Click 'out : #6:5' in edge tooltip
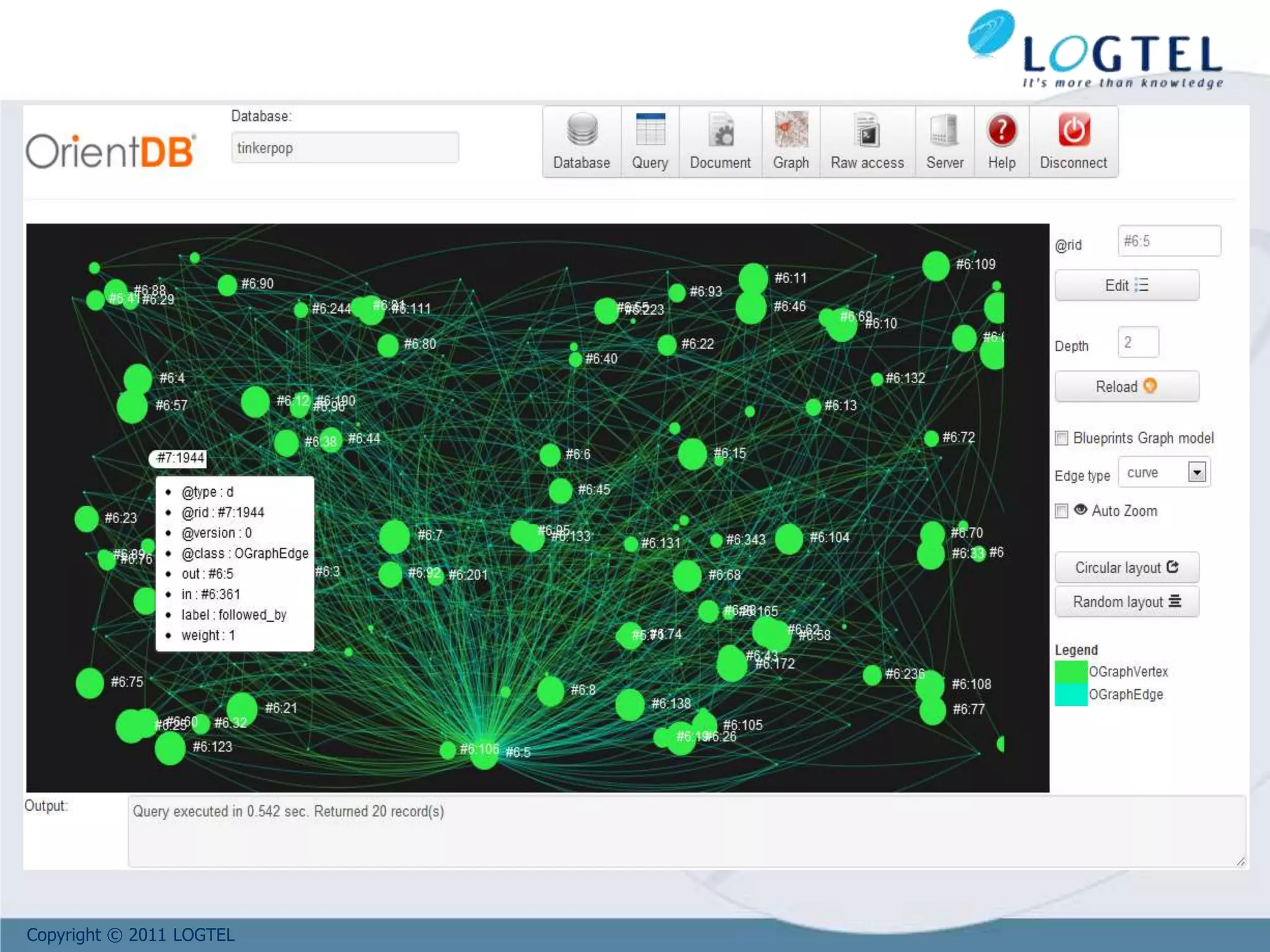 pos(207,574)
